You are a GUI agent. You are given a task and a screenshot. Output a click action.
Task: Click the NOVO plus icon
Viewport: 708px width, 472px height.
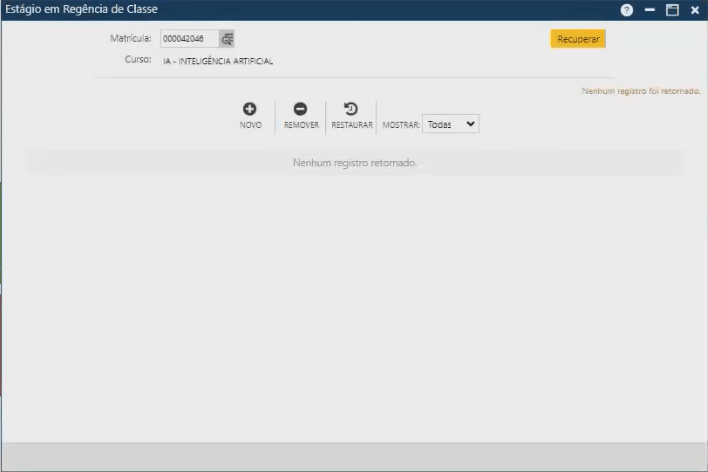click(250, 109)
